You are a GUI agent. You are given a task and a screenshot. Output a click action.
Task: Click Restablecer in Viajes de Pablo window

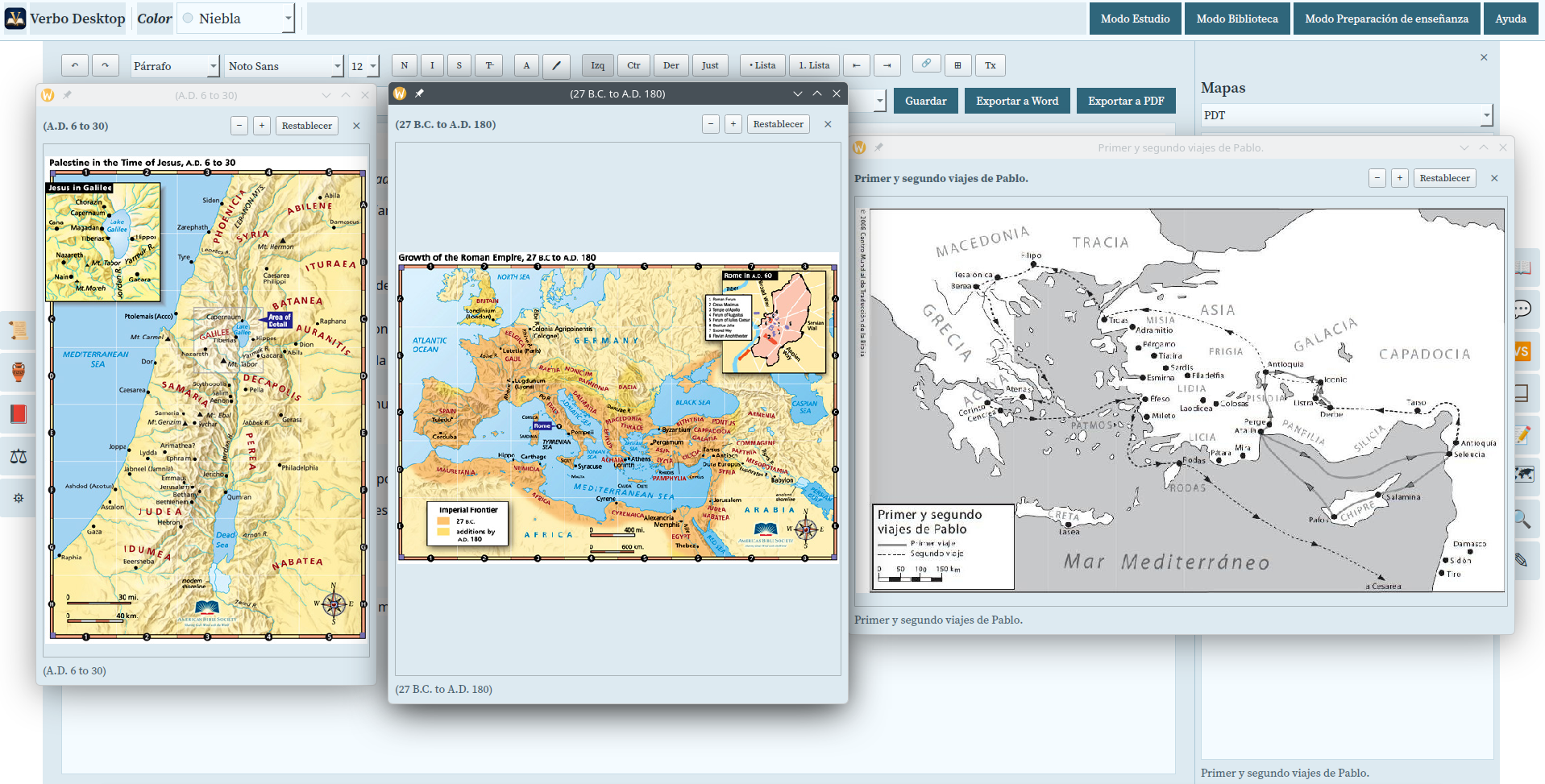[x=1444, y=178]
